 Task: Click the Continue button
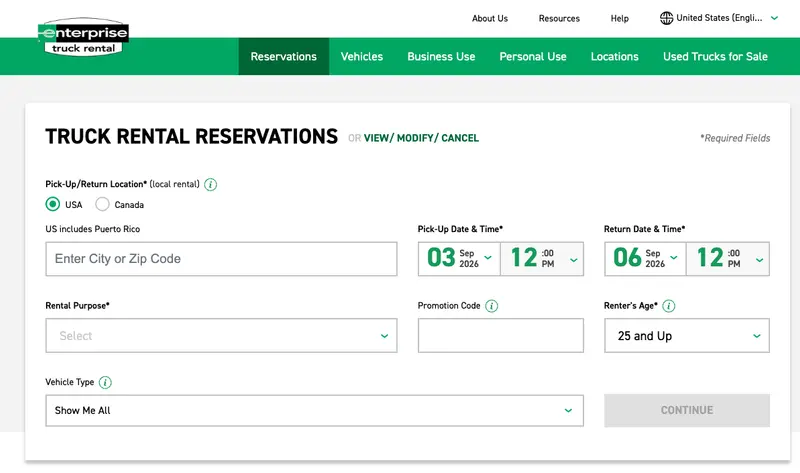[x=687, y=410]
